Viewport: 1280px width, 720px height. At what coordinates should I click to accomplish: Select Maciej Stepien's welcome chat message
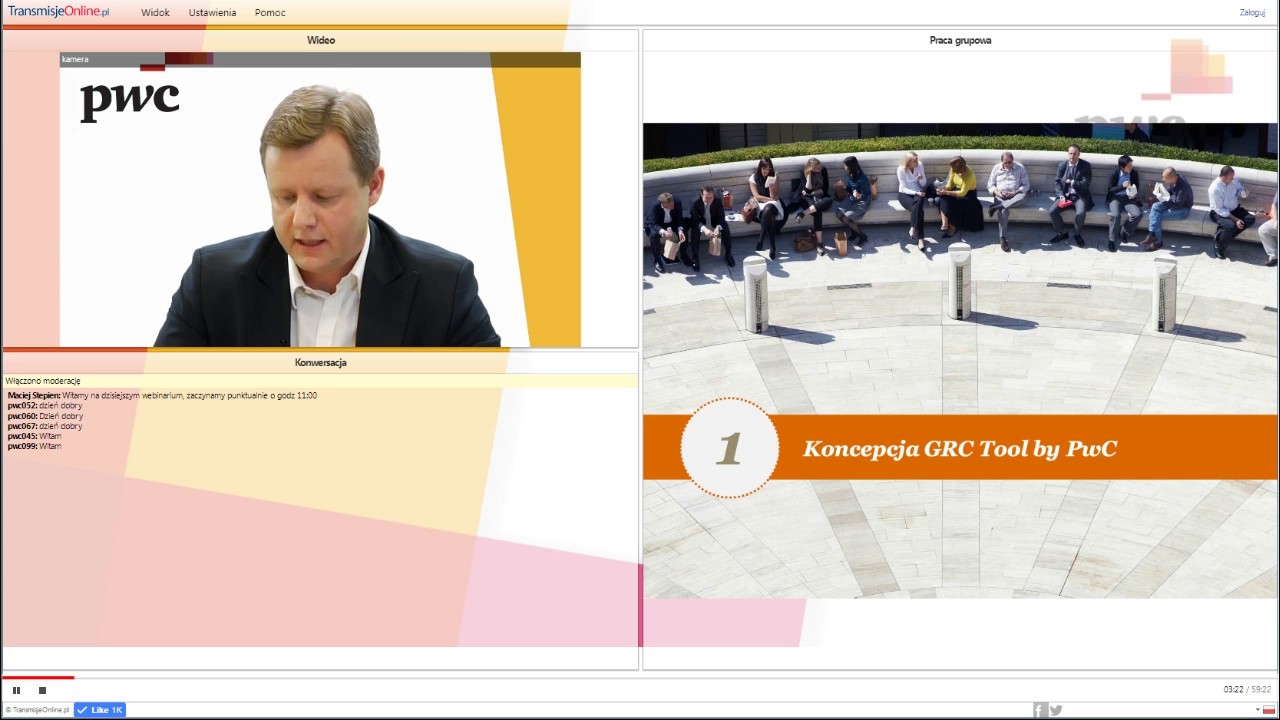162,396
